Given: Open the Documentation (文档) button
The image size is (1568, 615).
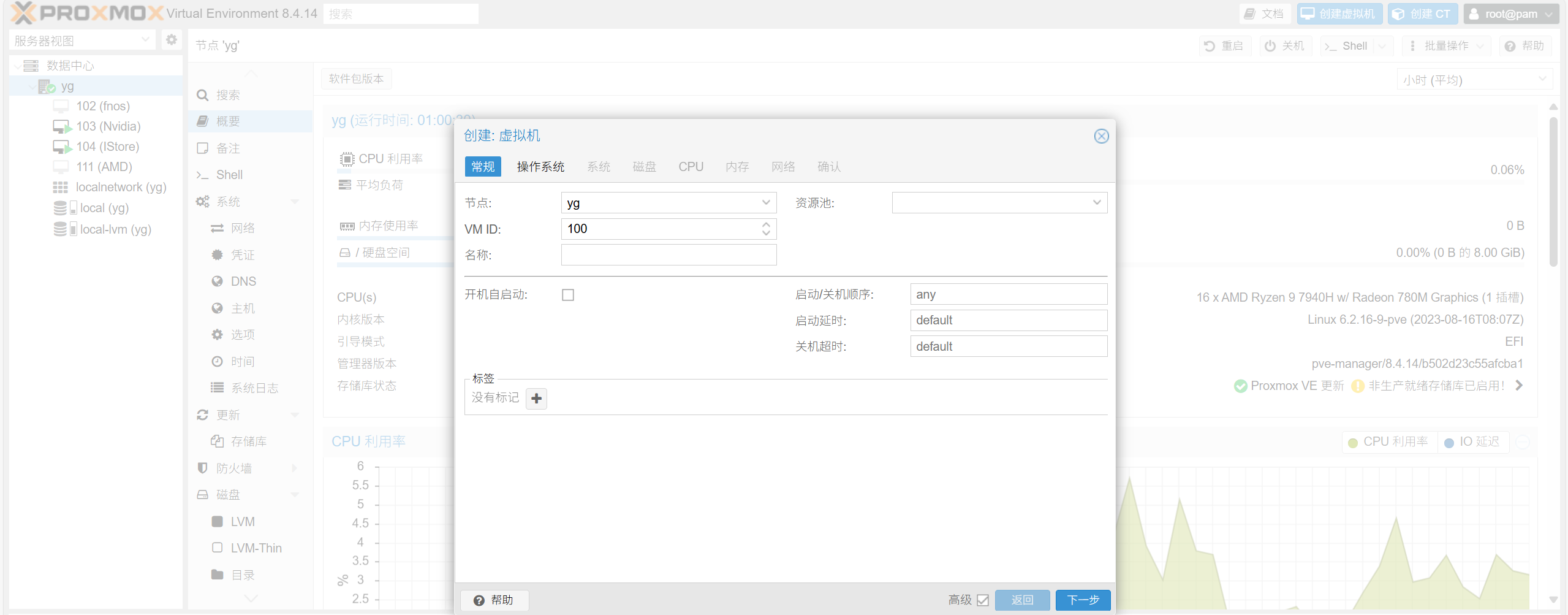Looking at the screenshot, I should click(x=1264, y=13).
